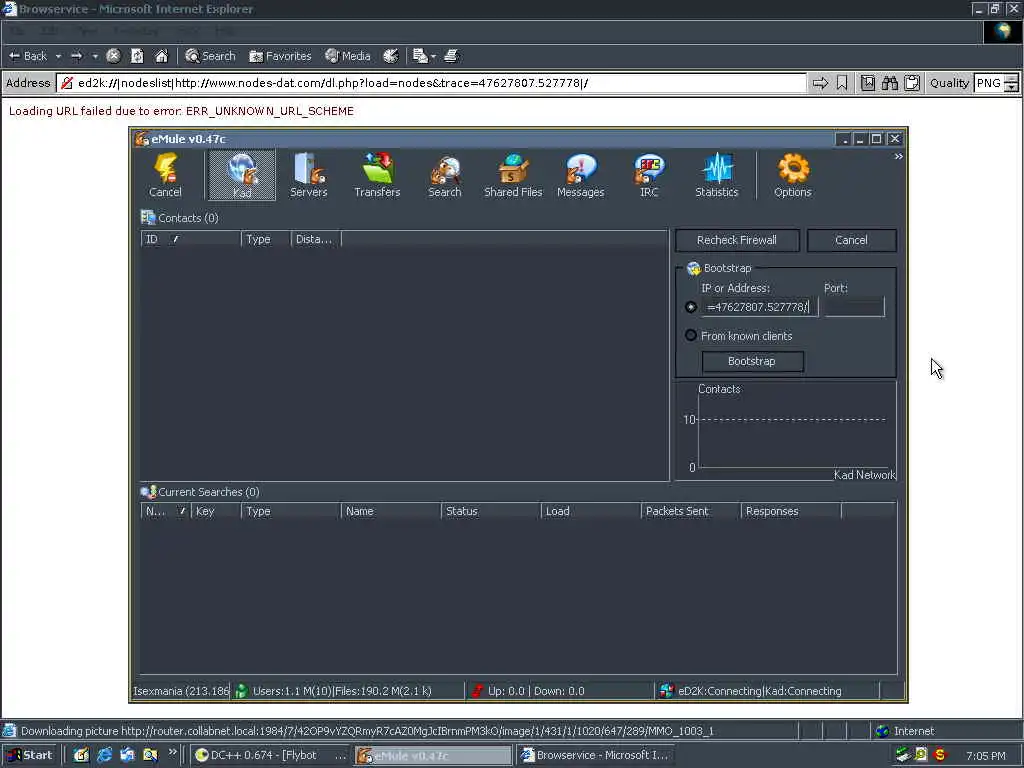Click the Forward arrow in Internet Explorer

click(76, 56)
